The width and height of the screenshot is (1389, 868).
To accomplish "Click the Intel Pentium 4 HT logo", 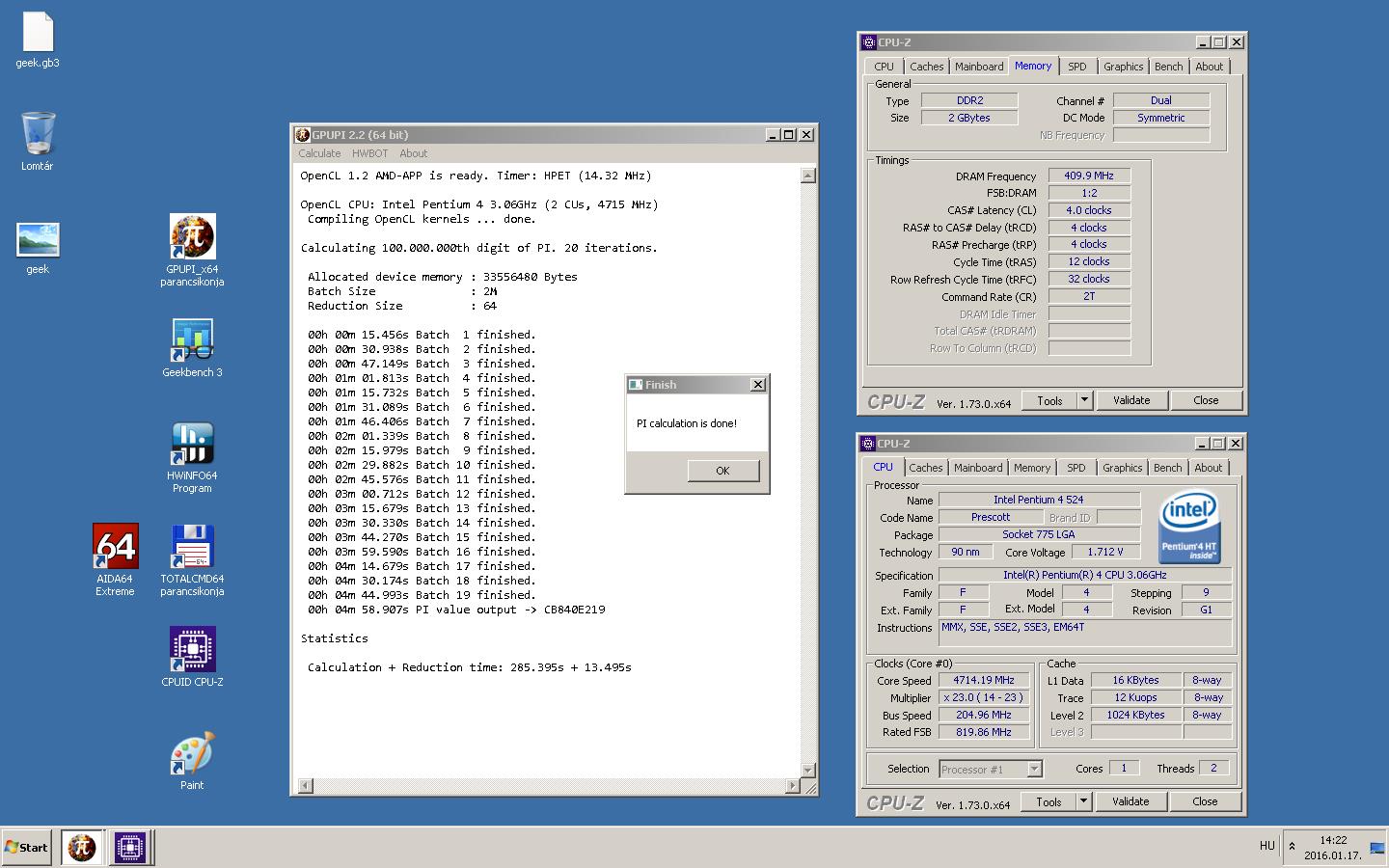I will pos(1189,528).
